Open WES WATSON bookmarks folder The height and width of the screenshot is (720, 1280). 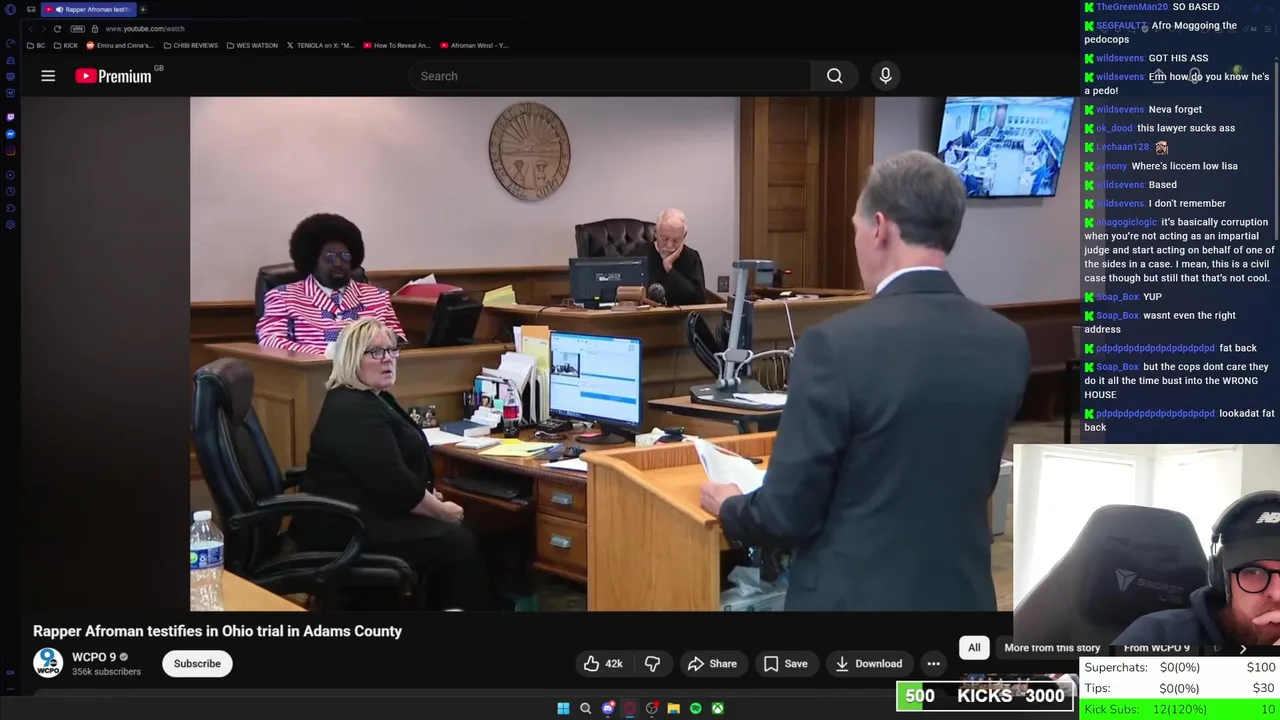(x=252, y=45)
